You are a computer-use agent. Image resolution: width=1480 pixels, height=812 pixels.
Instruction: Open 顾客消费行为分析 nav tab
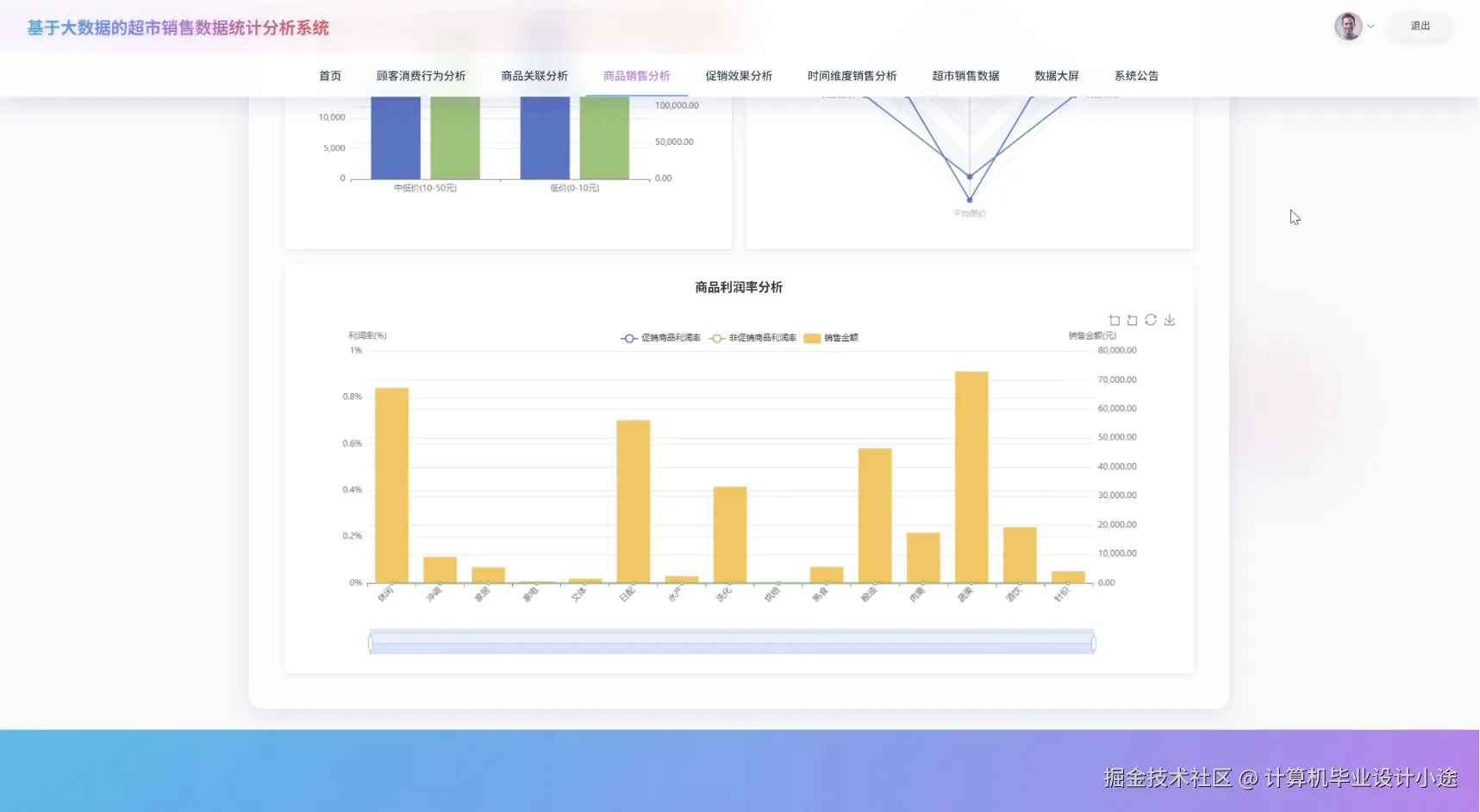coord(421,76)
